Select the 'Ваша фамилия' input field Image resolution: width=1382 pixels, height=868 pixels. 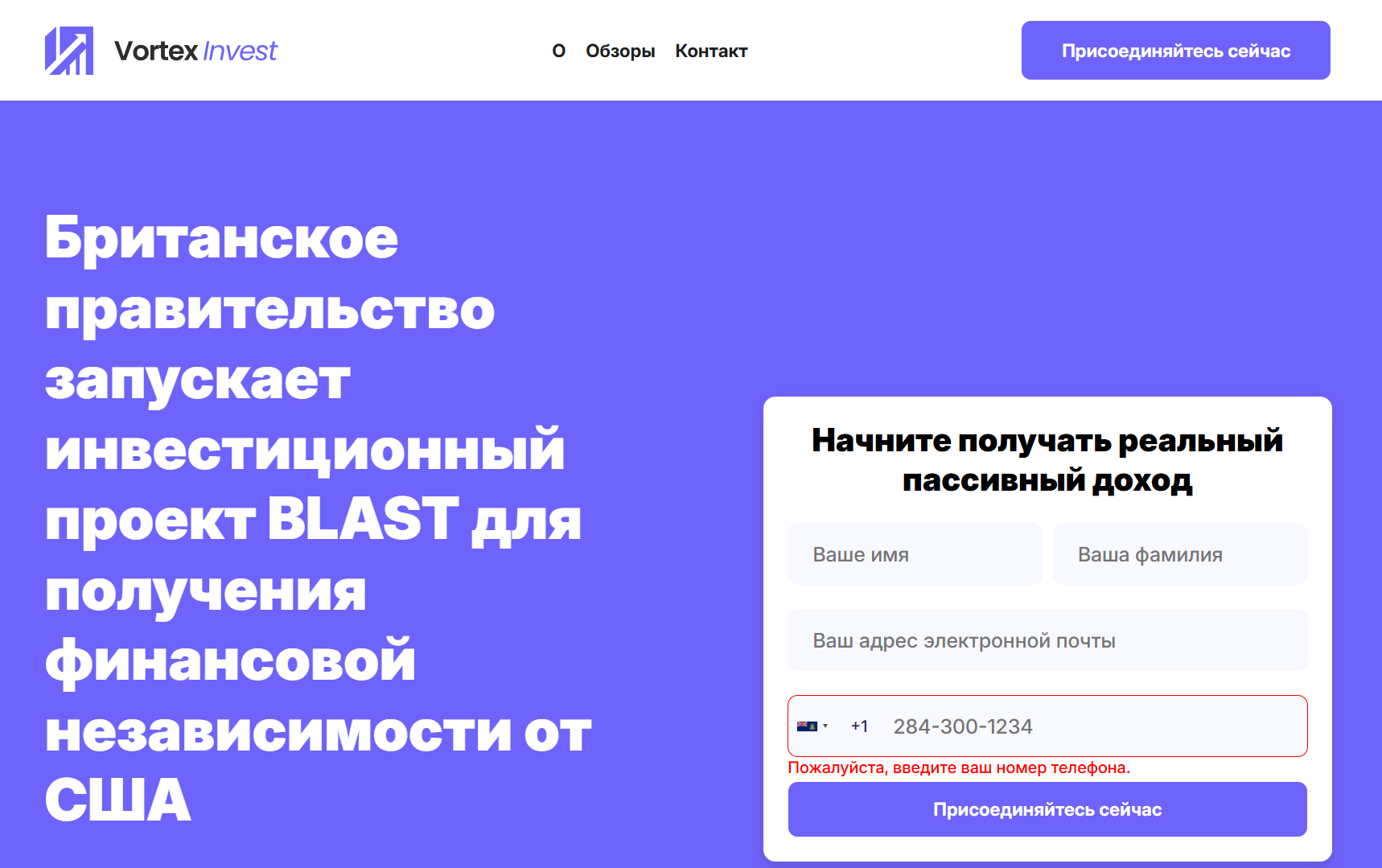pos(1179,553)
